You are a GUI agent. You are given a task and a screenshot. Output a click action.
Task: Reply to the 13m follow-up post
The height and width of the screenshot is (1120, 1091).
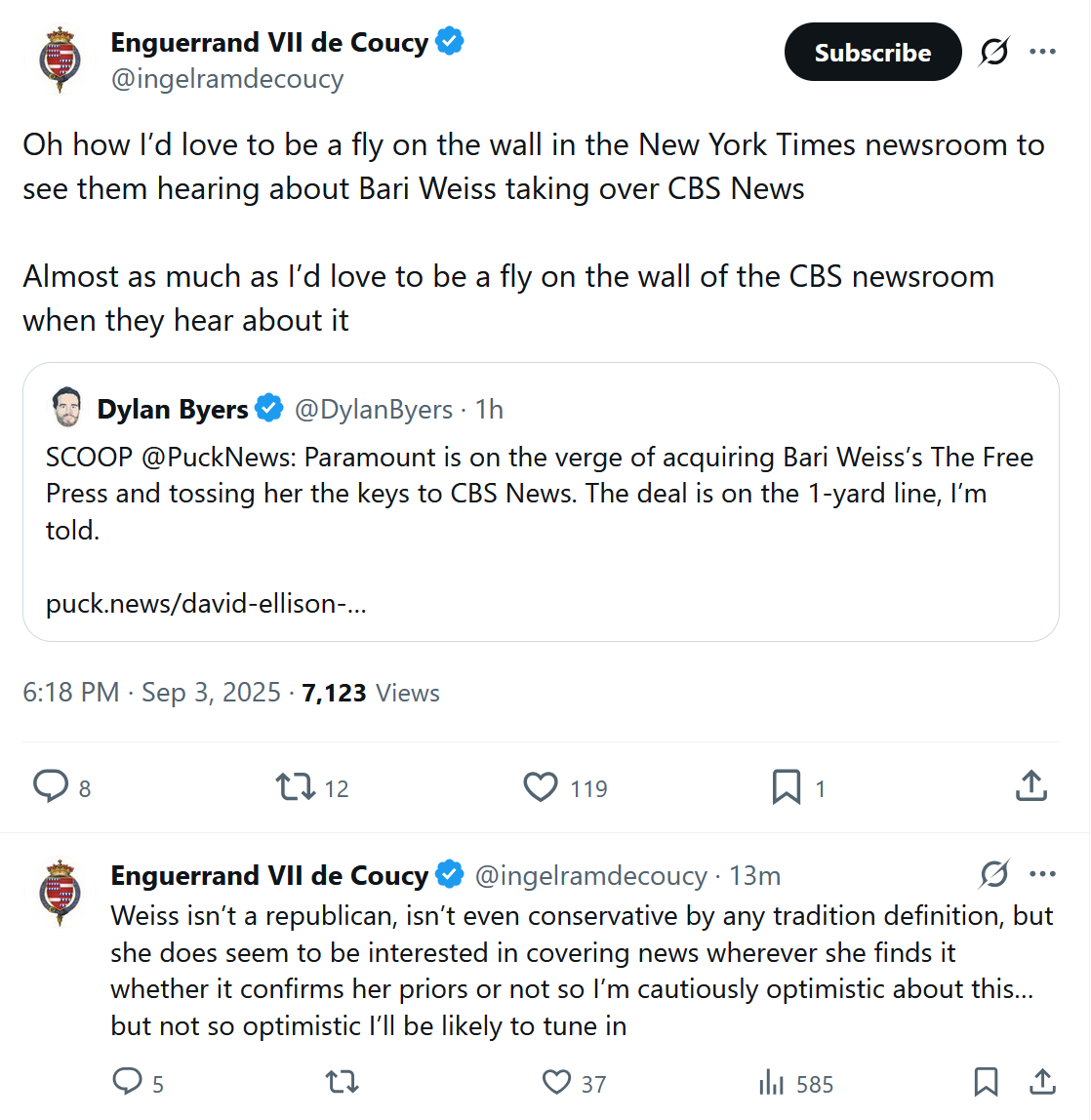point(128,1082)
